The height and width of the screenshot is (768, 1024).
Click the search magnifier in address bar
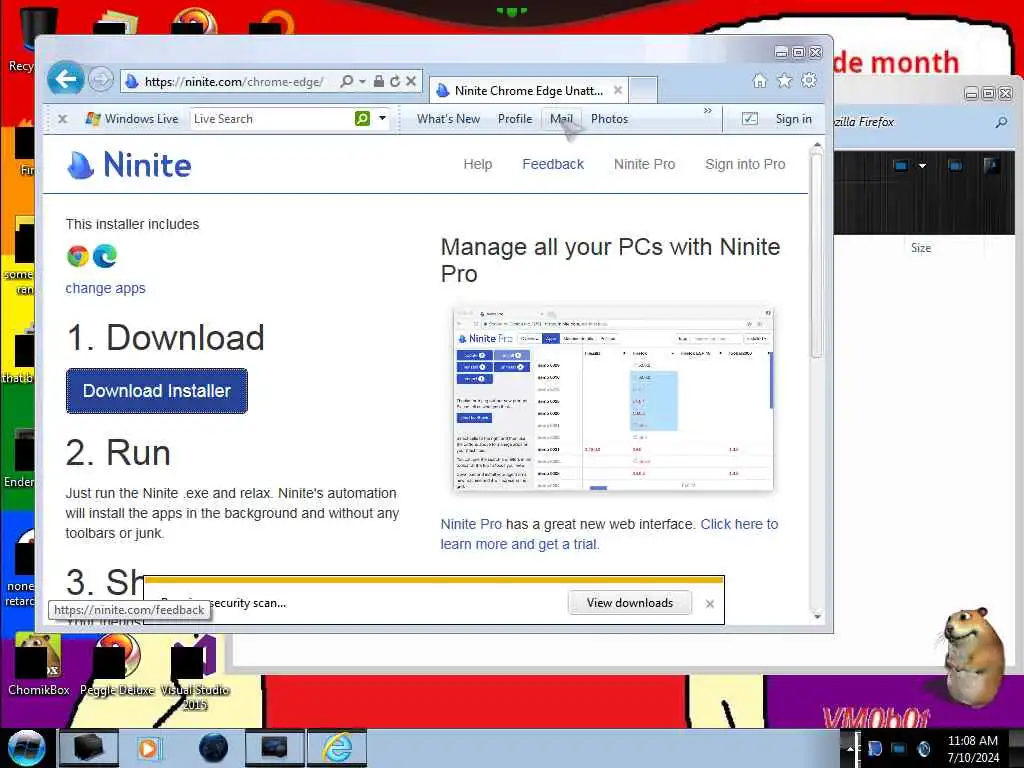click(347, 81)
